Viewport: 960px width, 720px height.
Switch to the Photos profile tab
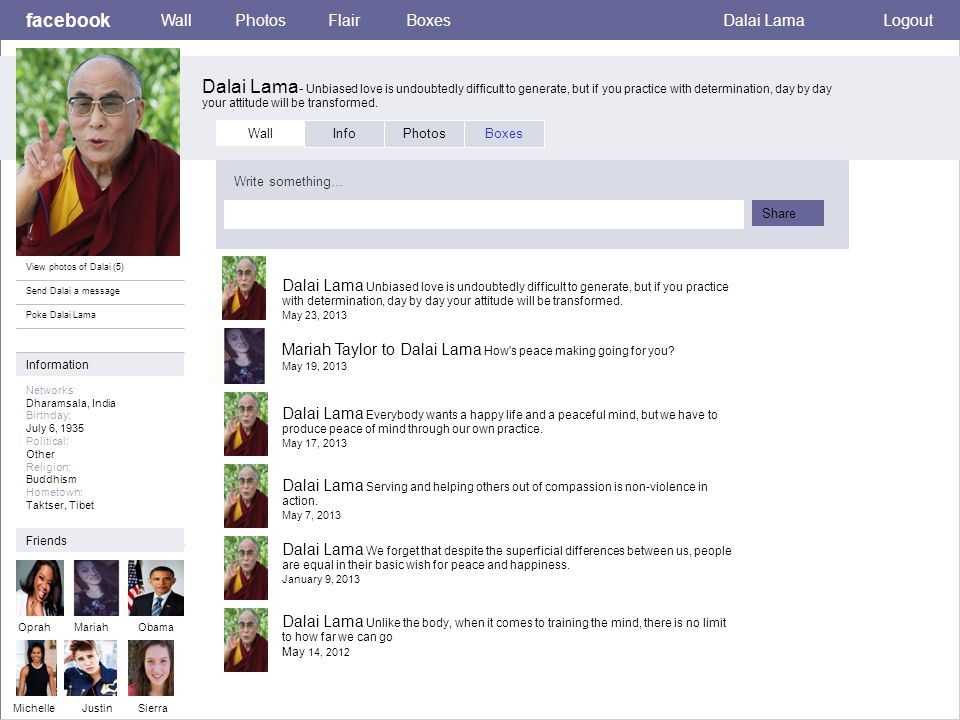pyautogui.click(x=424, y=133)
